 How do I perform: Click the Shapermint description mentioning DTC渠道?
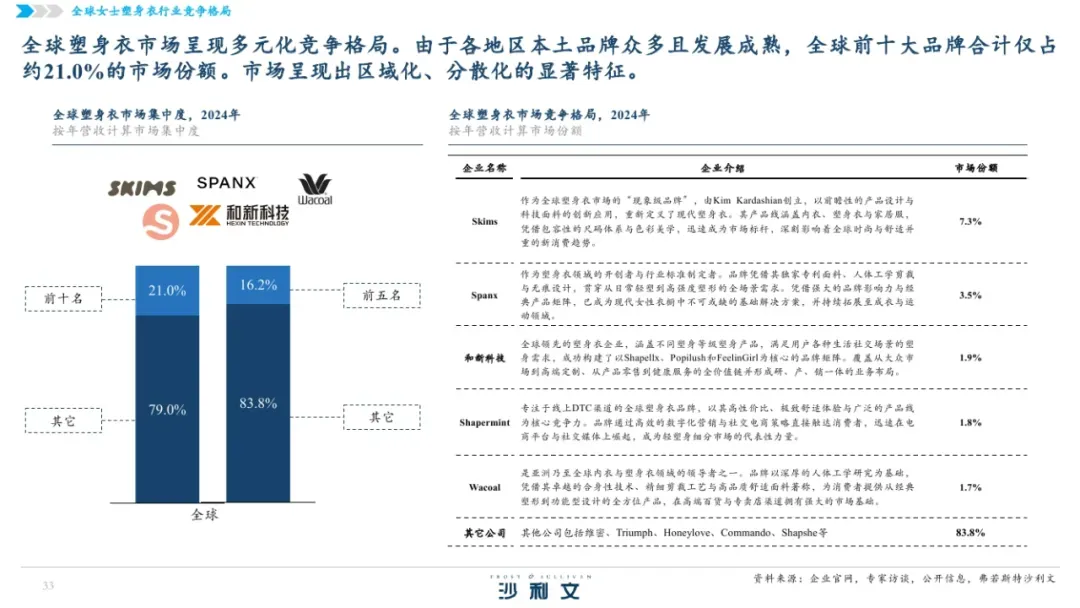(717, 422)
